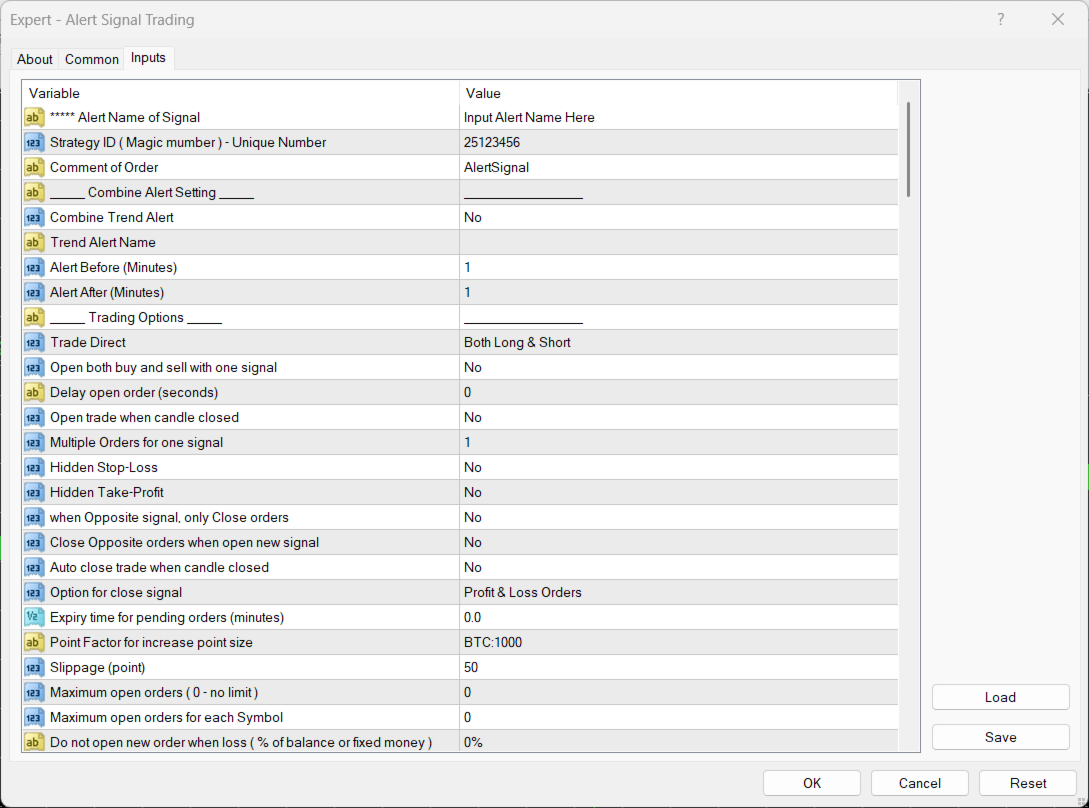Click the icon beside Auto close trade
This screenshot has width=1089, height=808.
pos(33,568)
